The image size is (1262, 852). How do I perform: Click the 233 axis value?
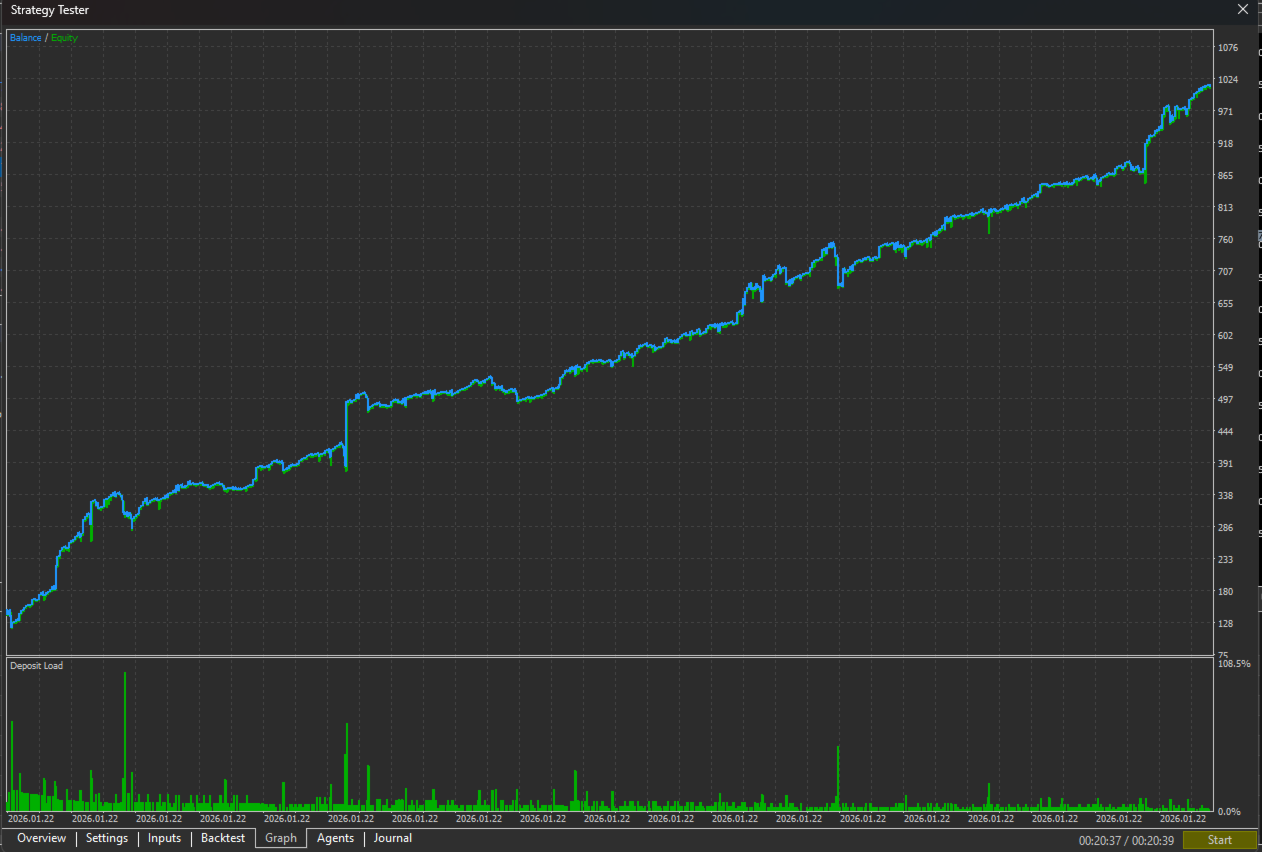pos(1226,560)
